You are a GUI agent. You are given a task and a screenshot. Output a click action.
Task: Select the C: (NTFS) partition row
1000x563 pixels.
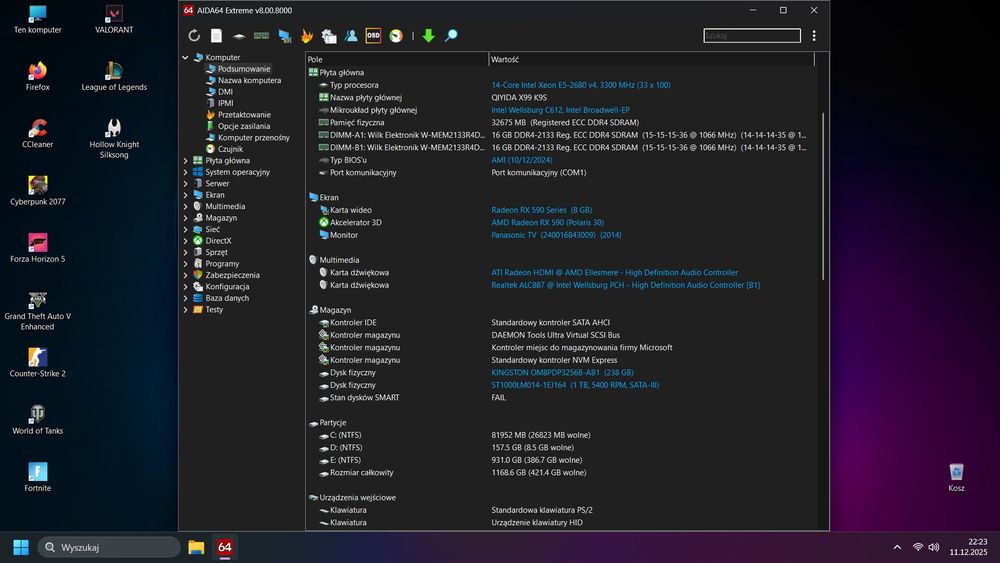point(561,435)
